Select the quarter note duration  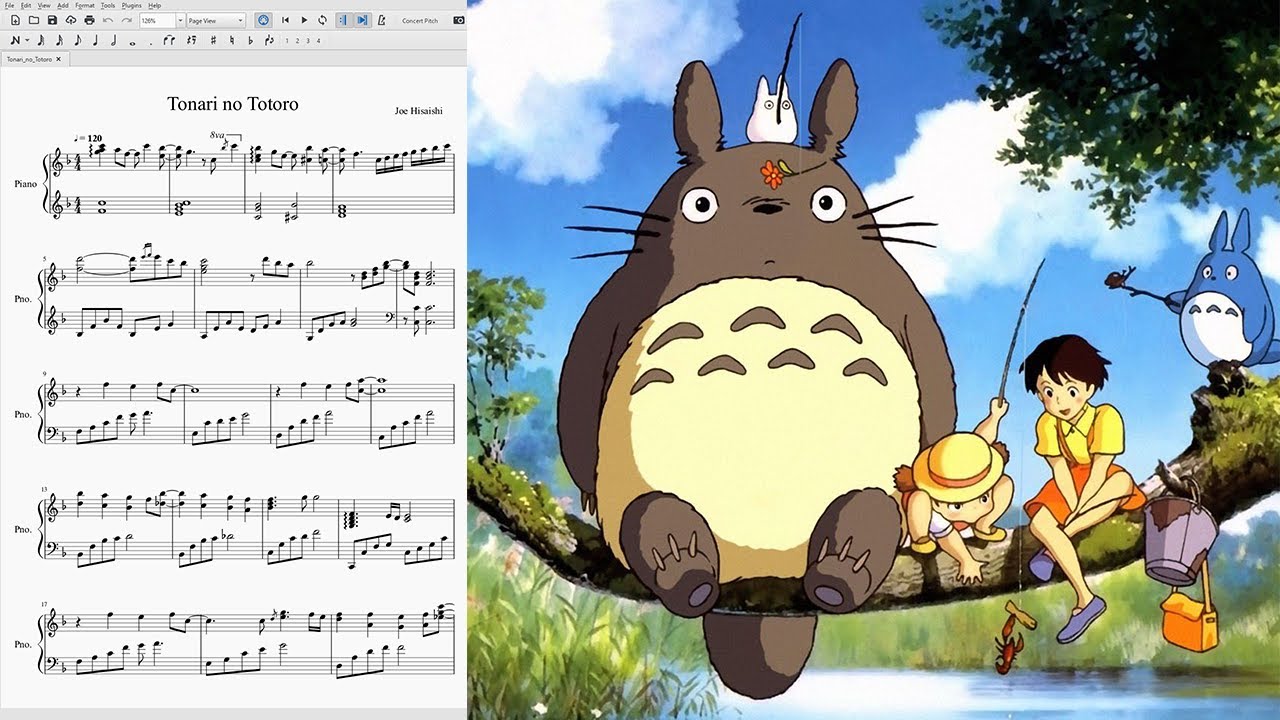coord(95,40)
